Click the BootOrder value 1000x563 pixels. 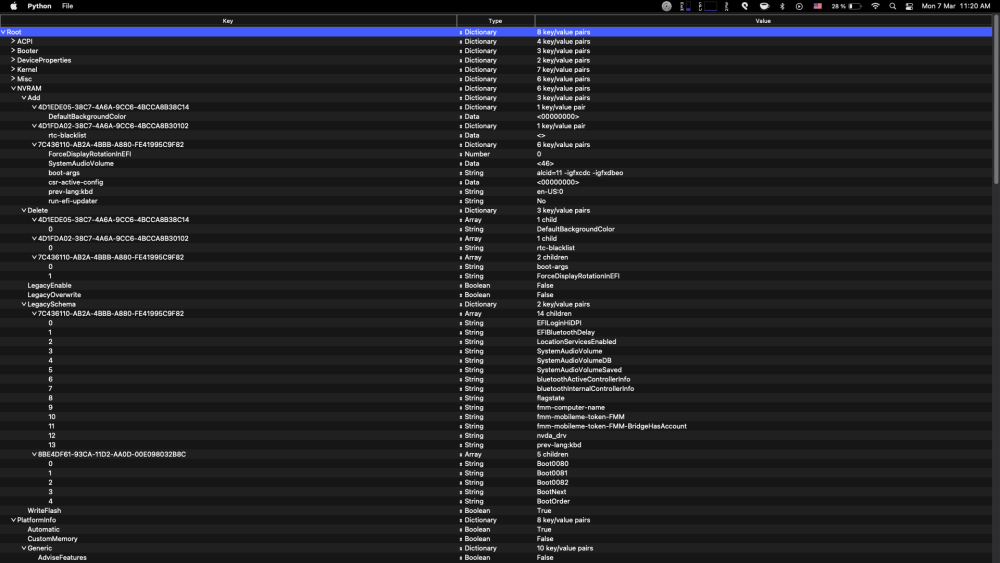click(x=553, y=501)
